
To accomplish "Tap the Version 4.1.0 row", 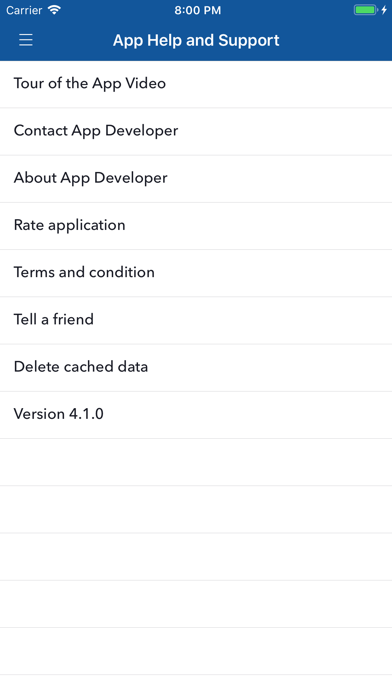I will pos(196,415).
